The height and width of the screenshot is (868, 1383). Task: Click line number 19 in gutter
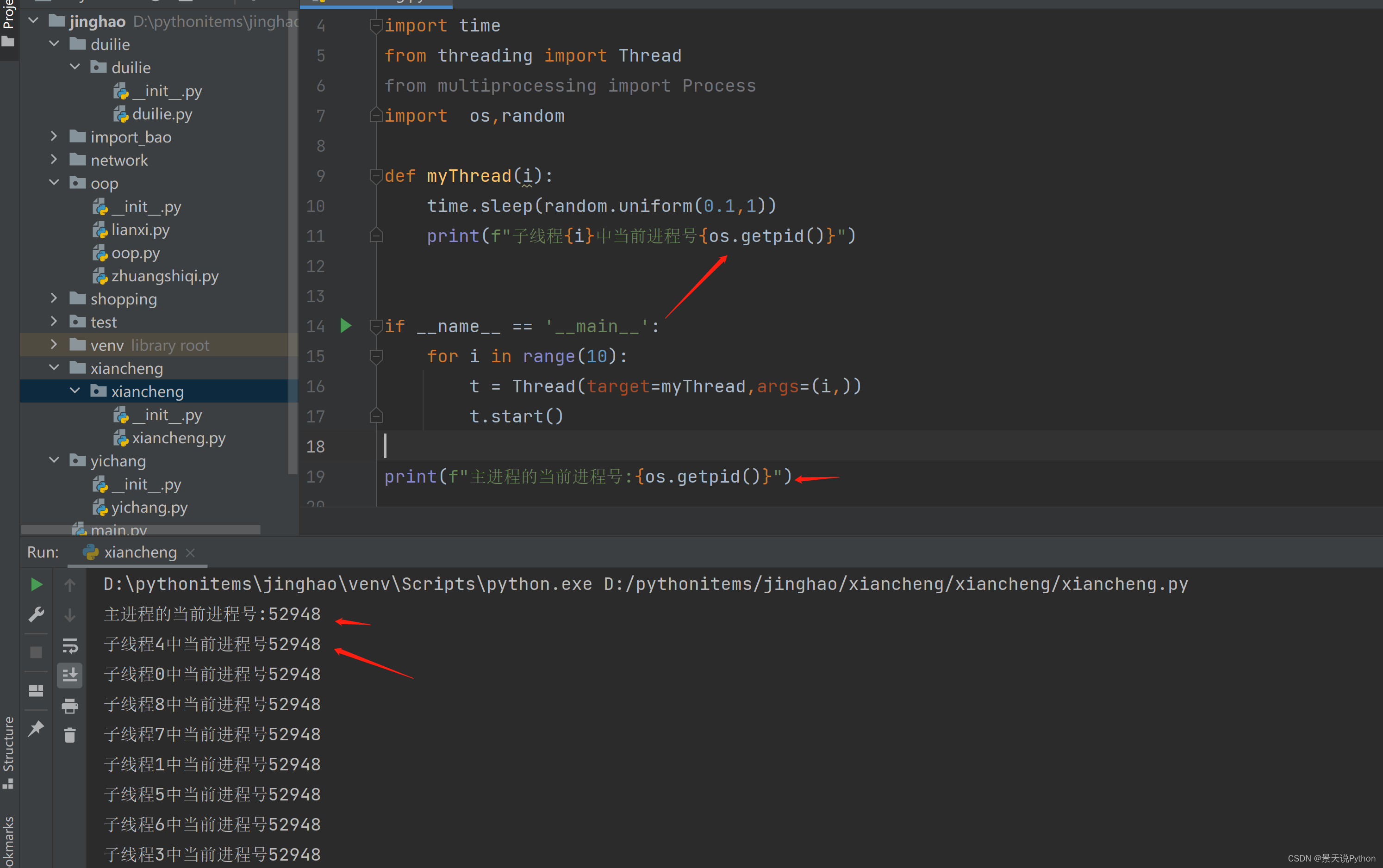tap(316, 477)
